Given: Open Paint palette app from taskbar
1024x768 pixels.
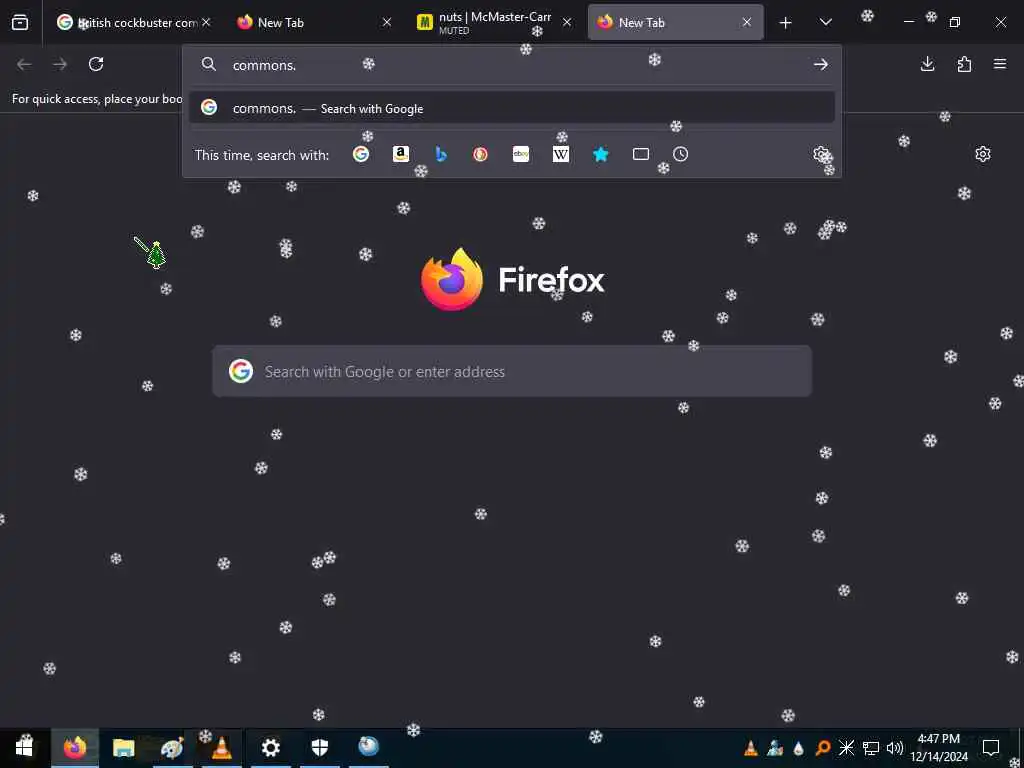Looking at the screenshot, I should 172,747.
